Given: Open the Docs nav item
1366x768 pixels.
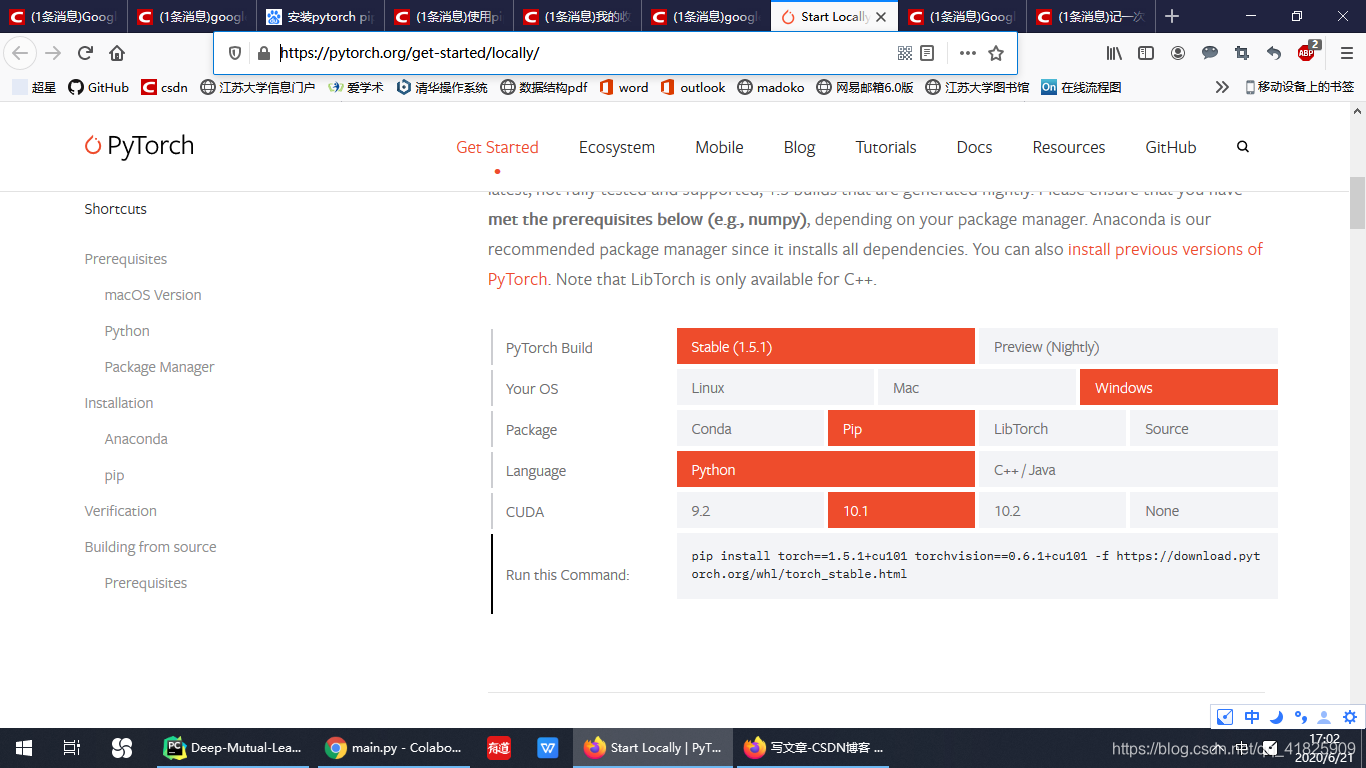Looking at the screenshot, I should [x=974, y=147].
